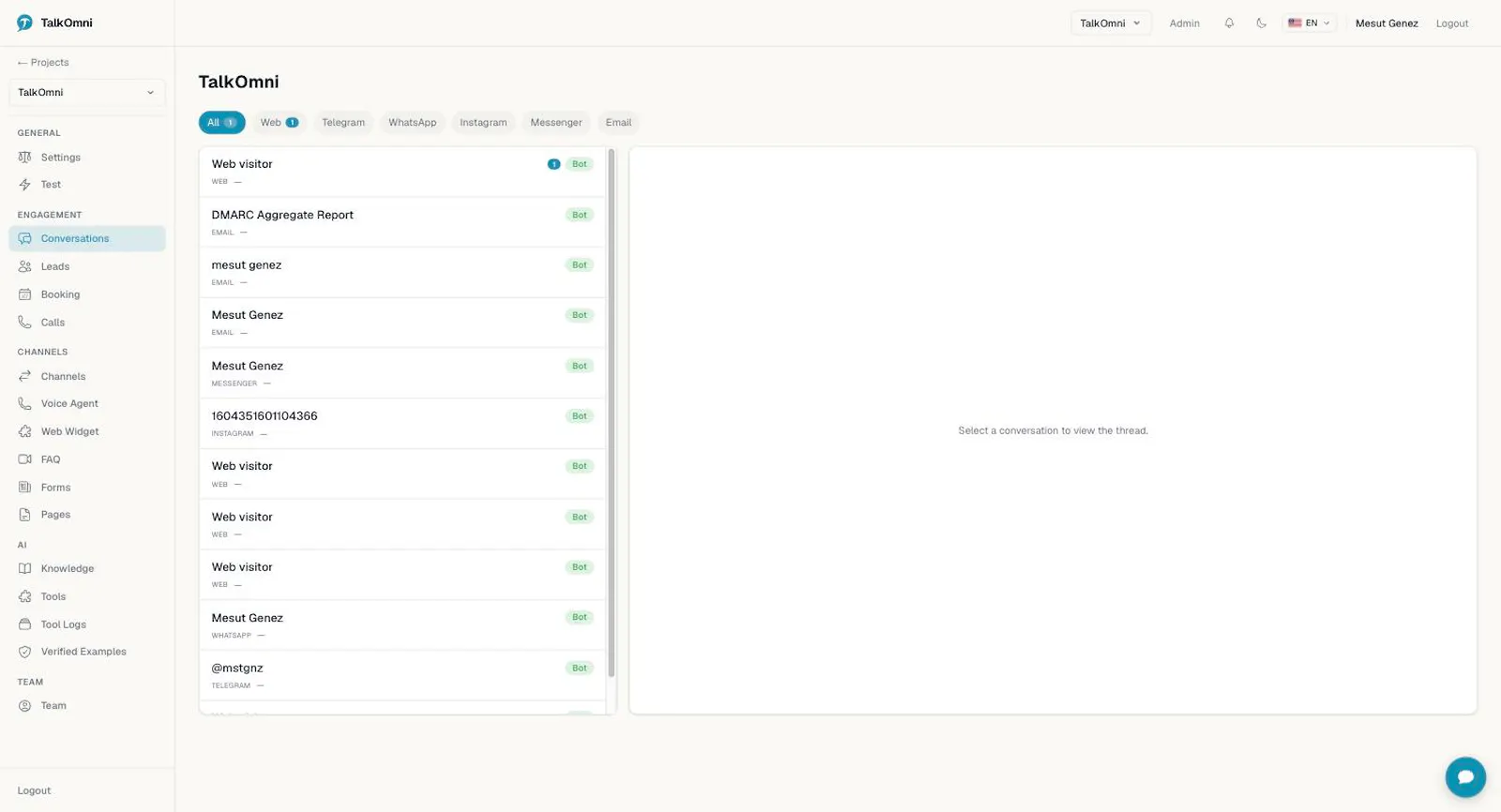Click the Mesut Genez user name
This screenshot has height=812, width=1501.
coord(1387,23)
